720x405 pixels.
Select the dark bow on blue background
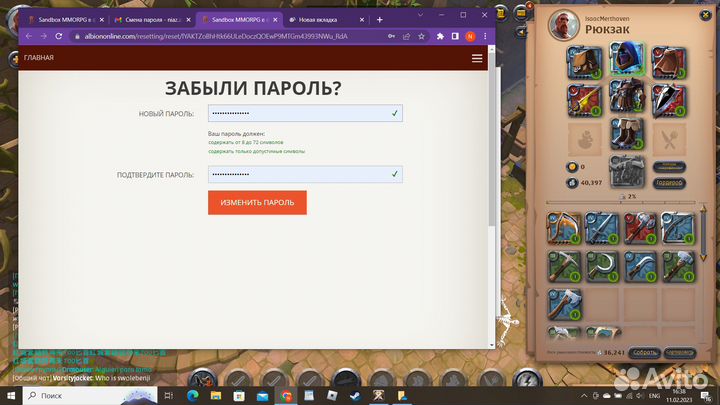(678, 228)
